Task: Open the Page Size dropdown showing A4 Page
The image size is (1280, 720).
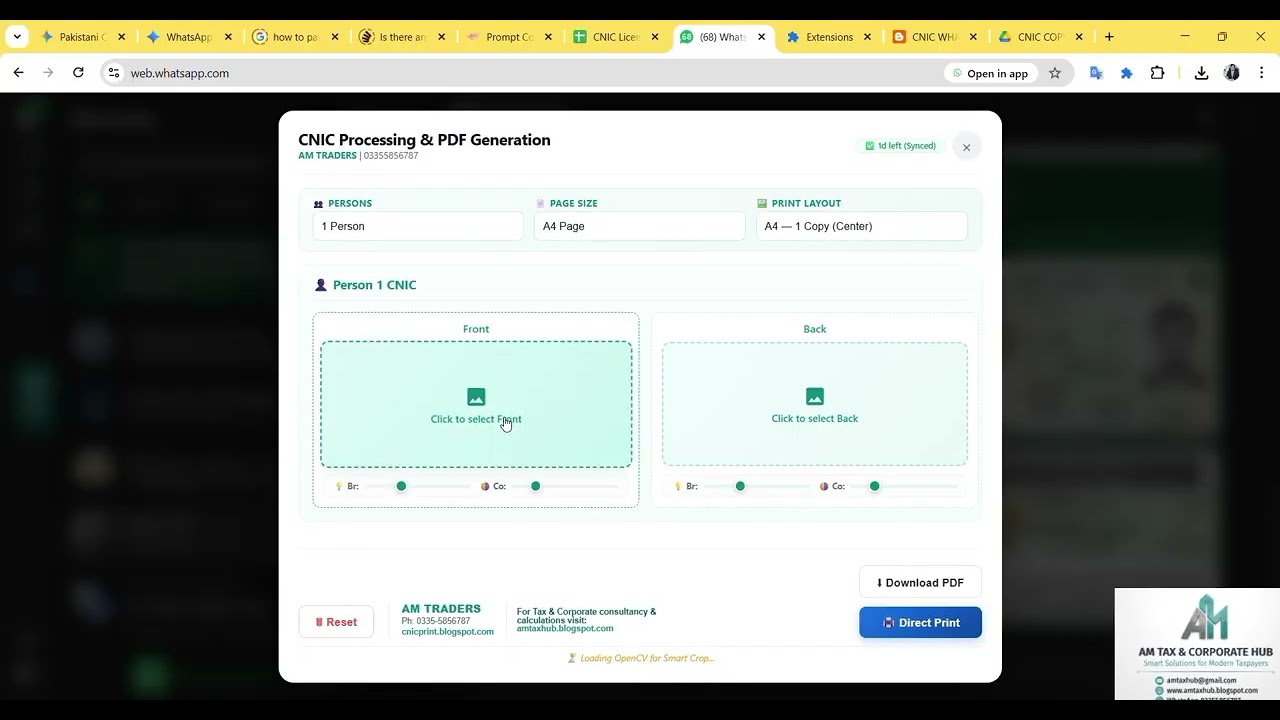Action: (x=640, y=226)
